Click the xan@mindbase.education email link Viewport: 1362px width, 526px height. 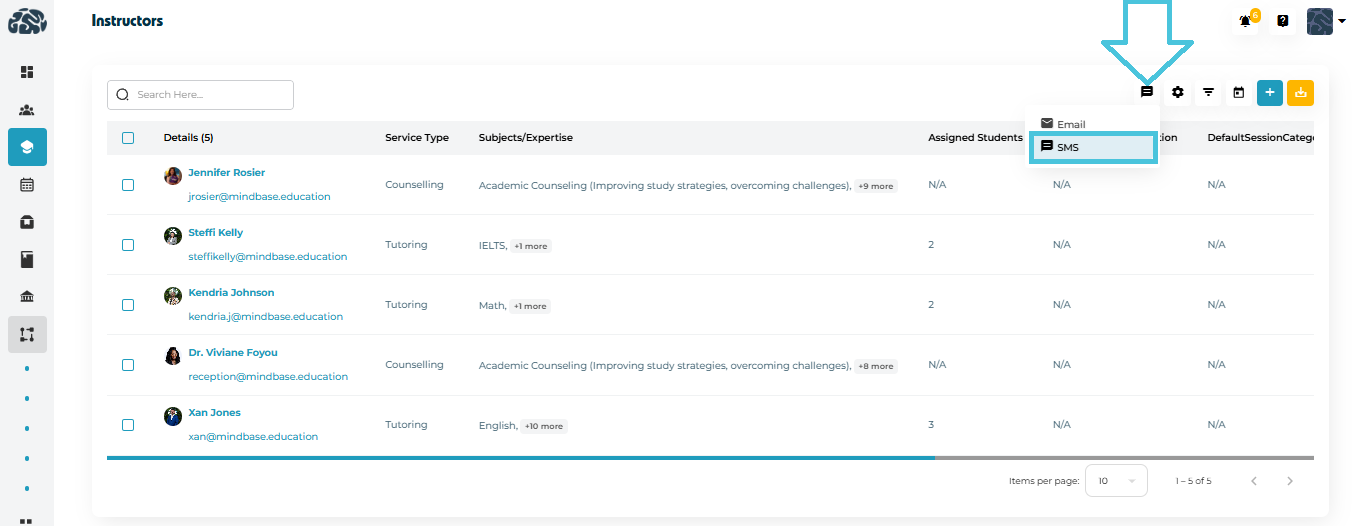253,437
